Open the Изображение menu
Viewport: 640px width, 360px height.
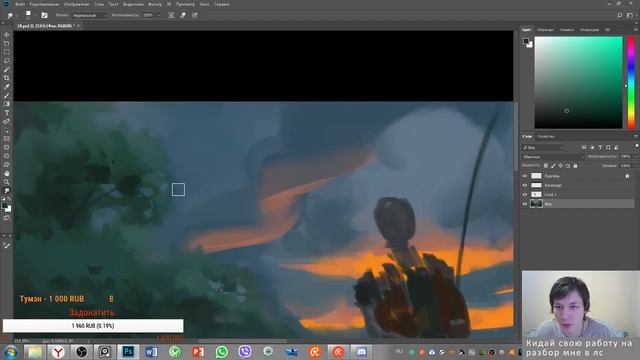[x=76, y=4]
